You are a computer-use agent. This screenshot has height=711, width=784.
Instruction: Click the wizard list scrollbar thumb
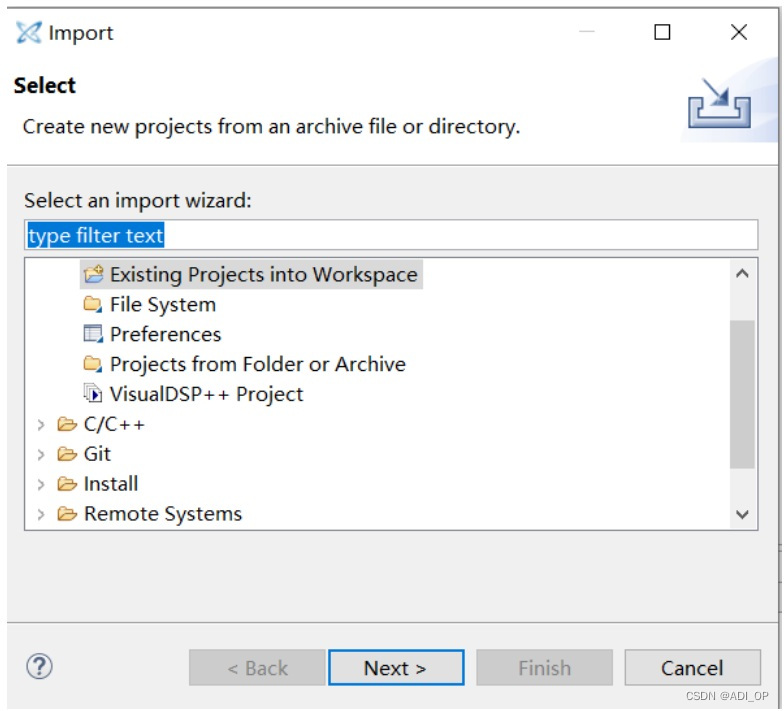[x=742, y=394]
